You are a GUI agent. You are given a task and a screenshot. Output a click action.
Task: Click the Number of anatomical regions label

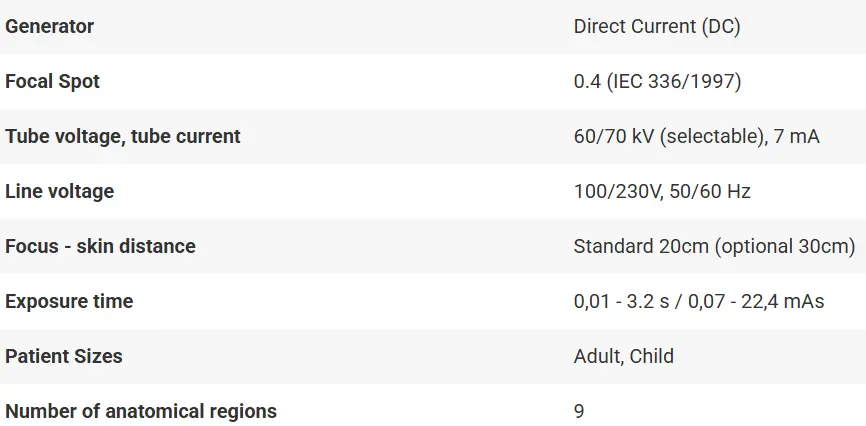(x=141, y=411)
